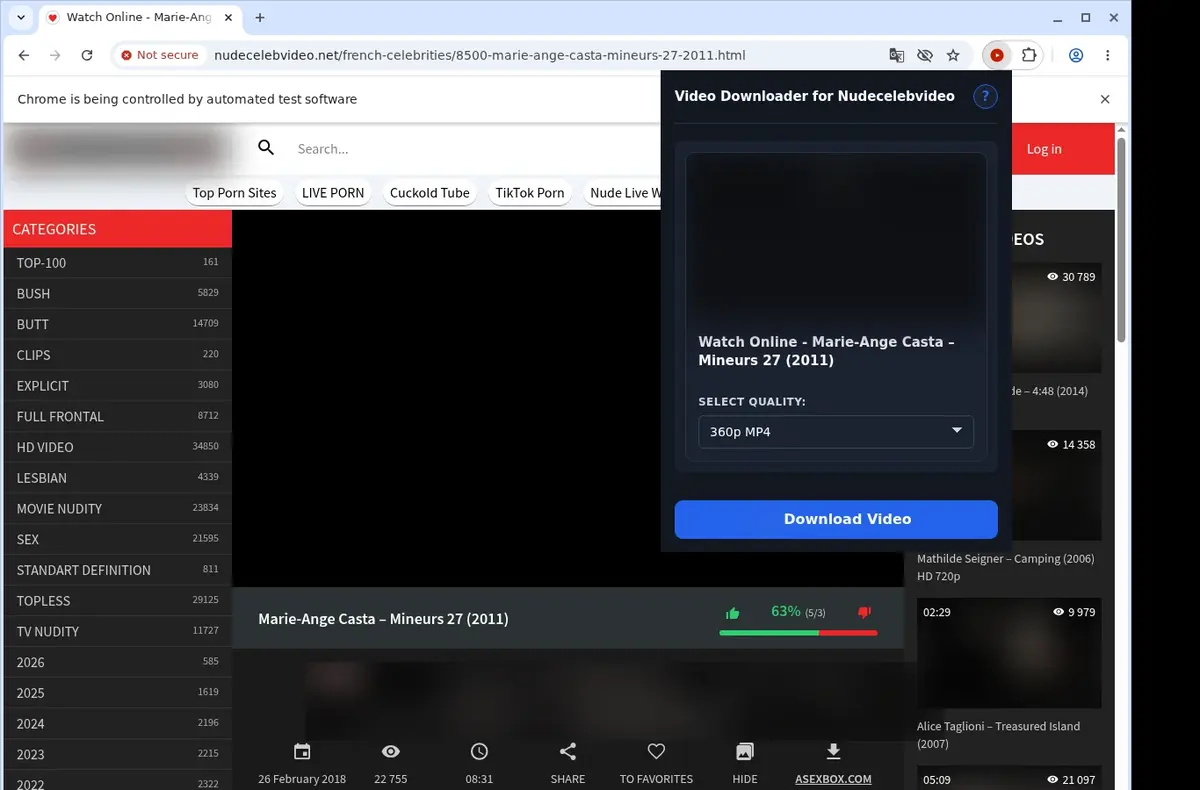The width and height of the screenshot is (1200, 790).
Task: Click the green-red rating bar
Action: 798,633
